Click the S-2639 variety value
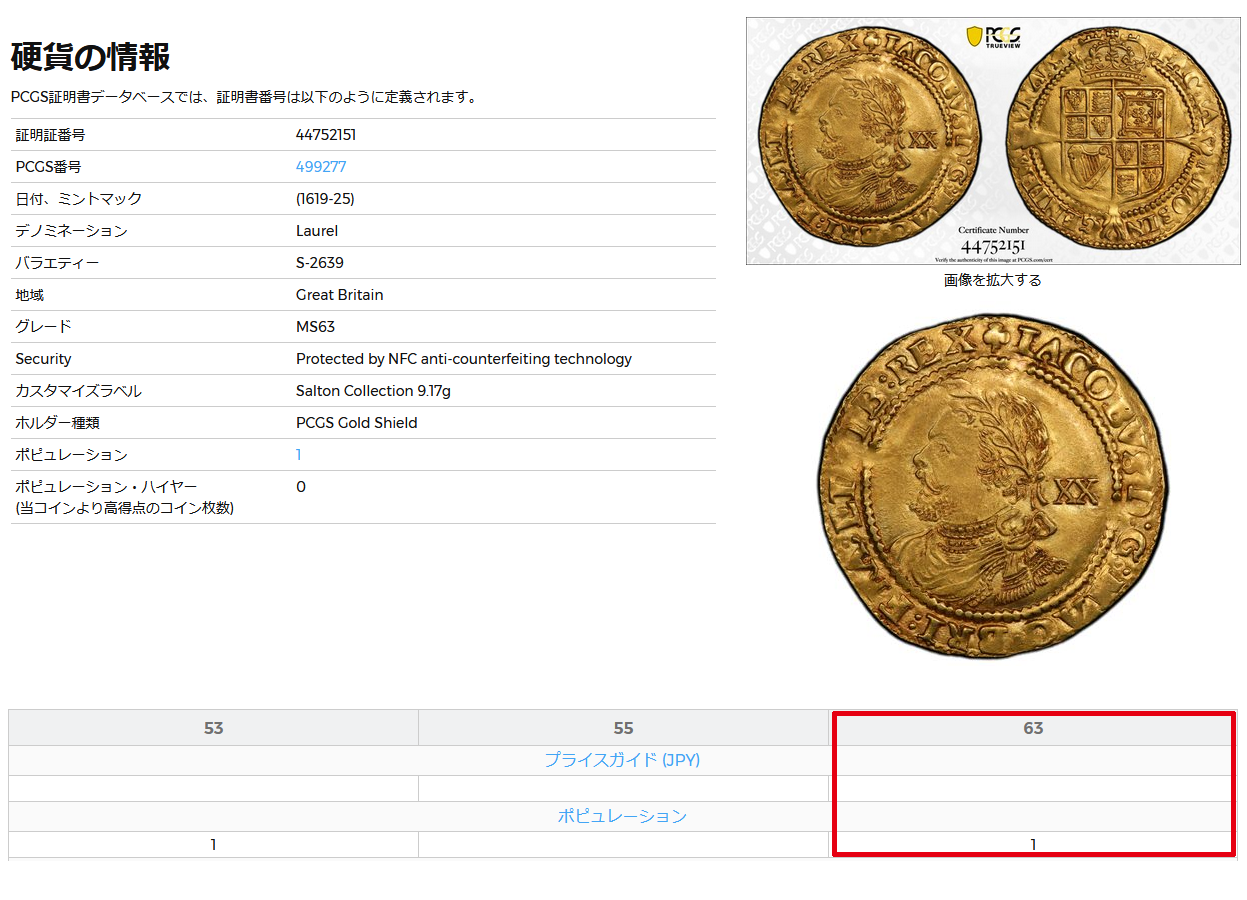 coord(320,263)
